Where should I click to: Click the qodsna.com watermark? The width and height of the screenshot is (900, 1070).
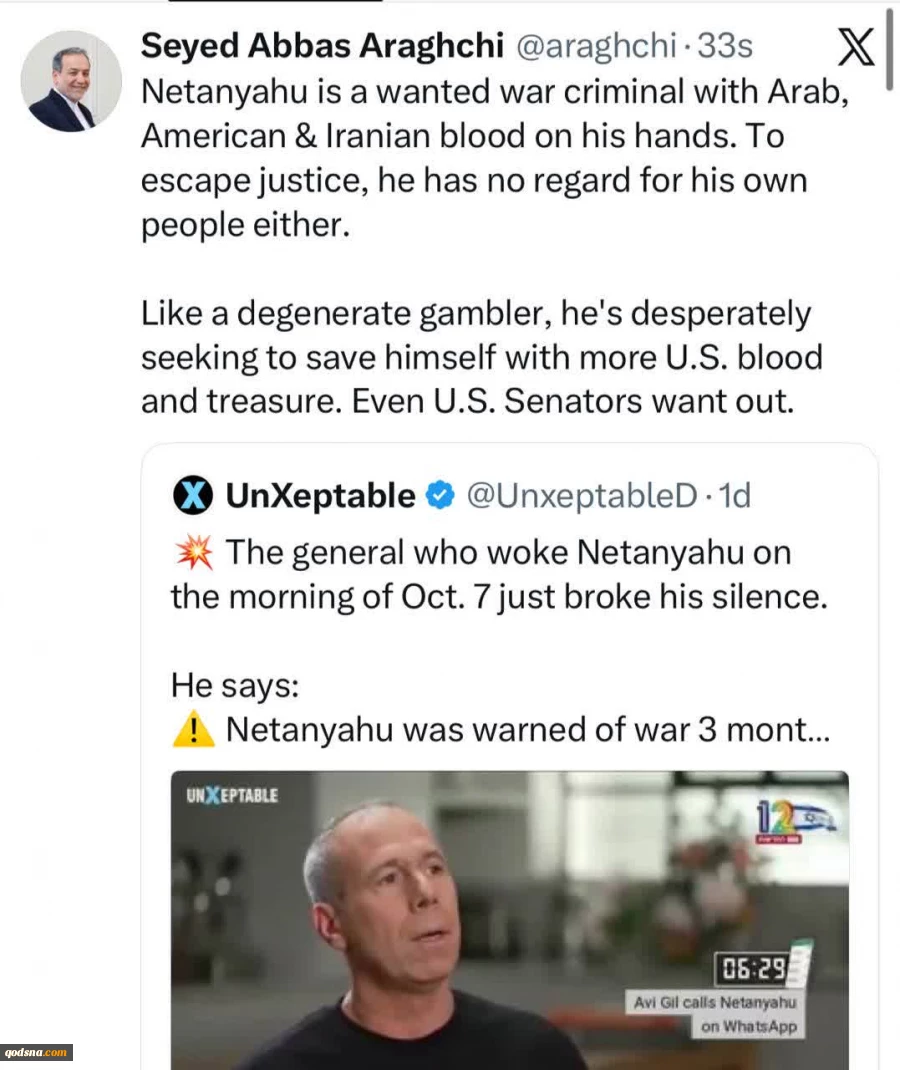(x=36, y=1052)
